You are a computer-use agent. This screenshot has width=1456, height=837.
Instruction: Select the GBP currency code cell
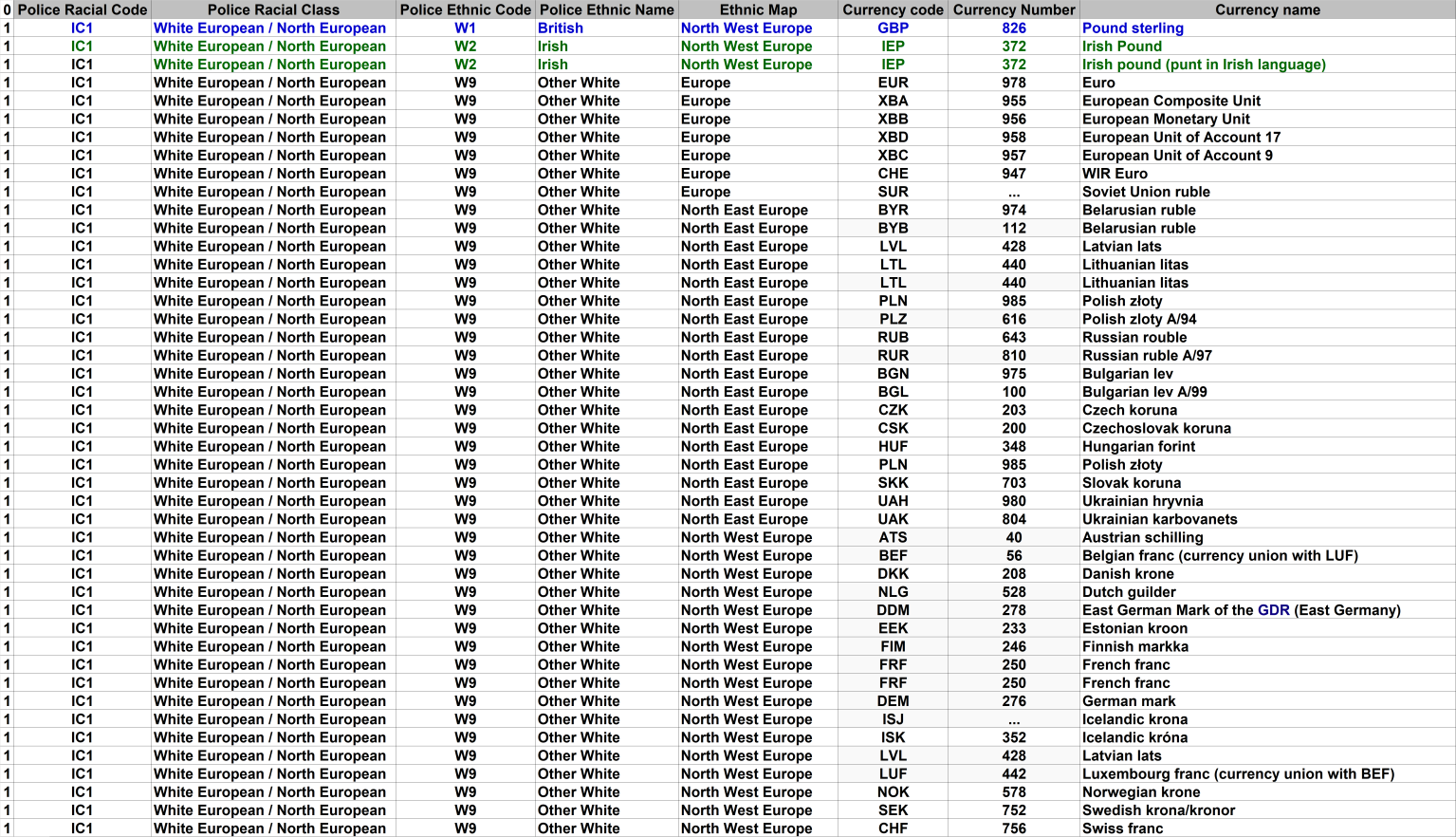tap(894, 28)
